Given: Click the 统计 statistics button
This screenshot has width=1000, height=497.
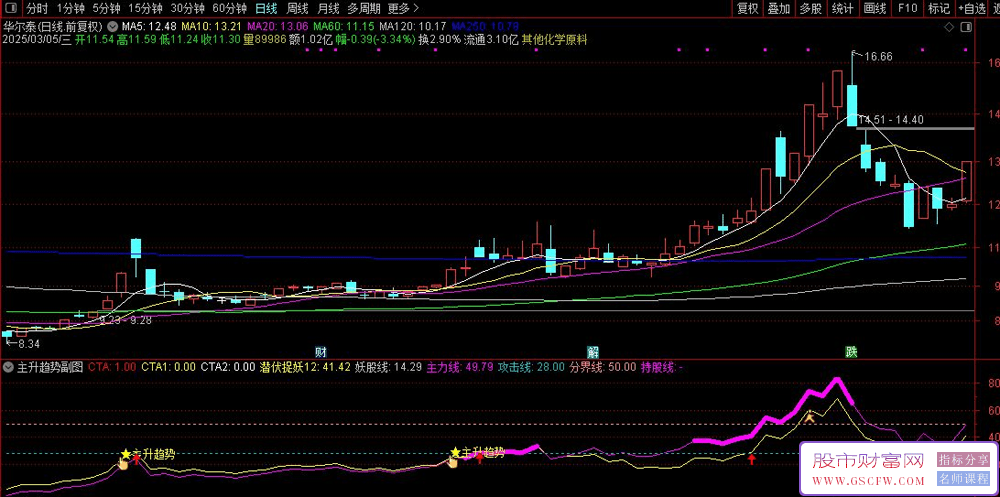Looking at the screenshot, I should tap(842, 8).
